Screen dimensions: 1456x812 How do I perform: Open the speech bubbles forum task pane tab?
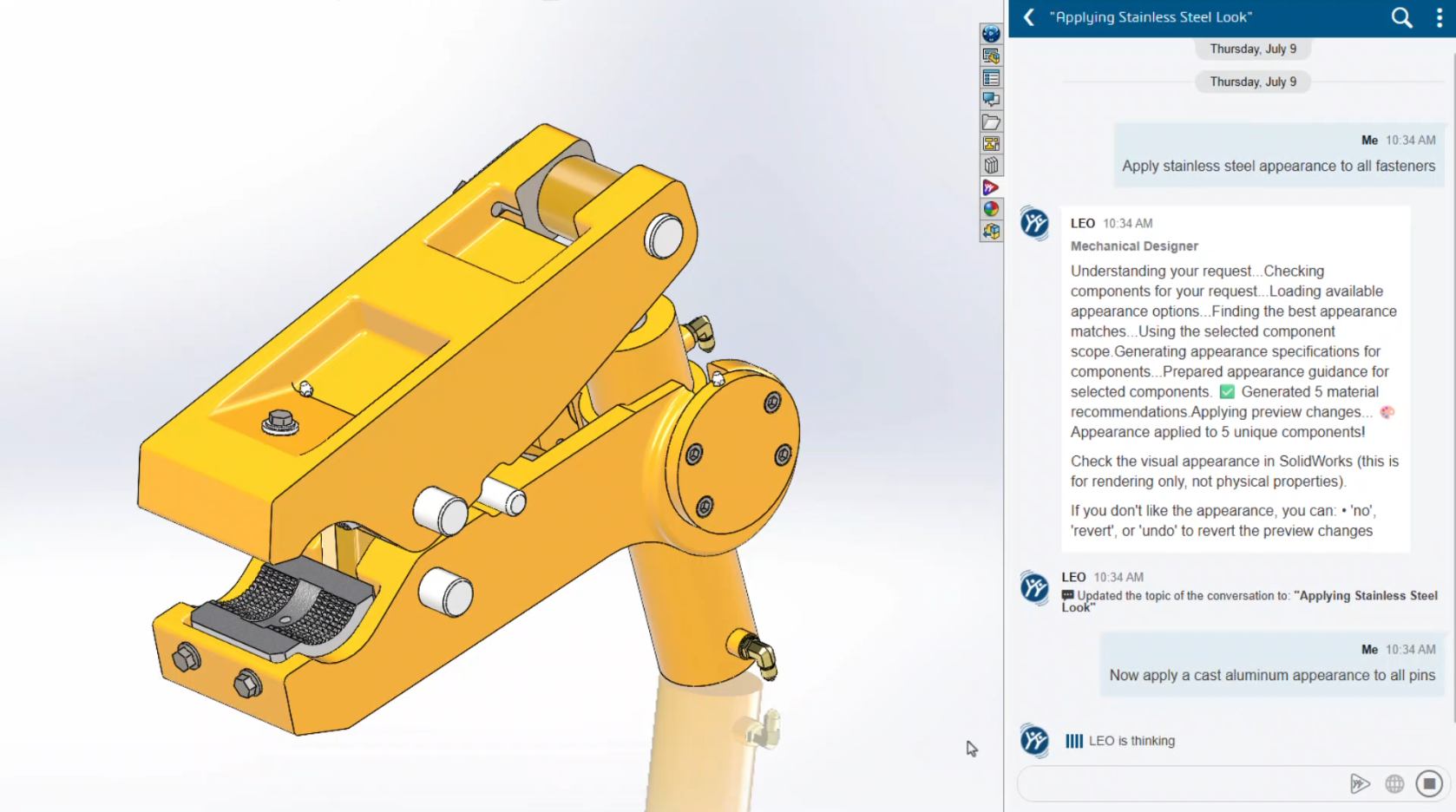(991, 100)
